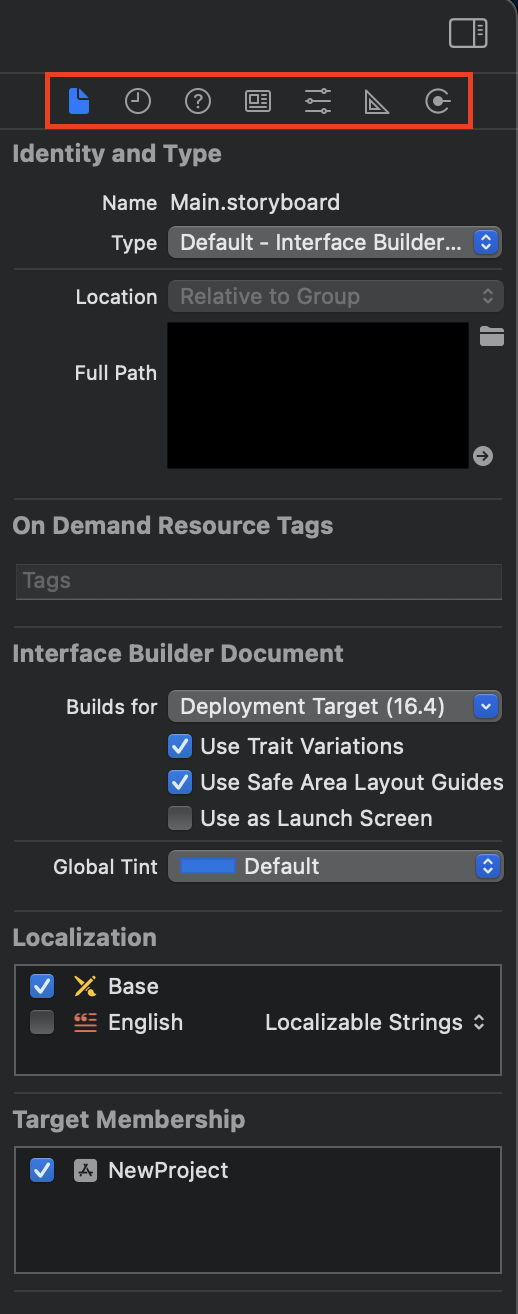This screenshot has width=518, height=1314.
Task: Open the Builds for Deployment Target dropdown
Action: [x=335, y=706]
